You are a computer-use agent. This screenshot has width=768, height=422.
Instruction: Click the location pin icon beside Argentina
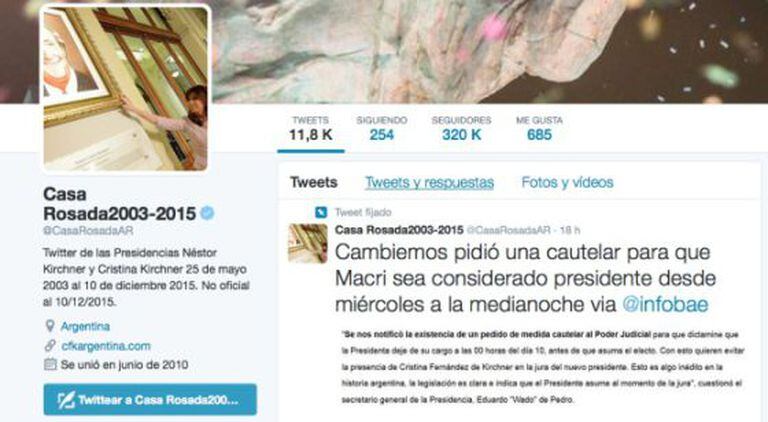coord(49,326)
